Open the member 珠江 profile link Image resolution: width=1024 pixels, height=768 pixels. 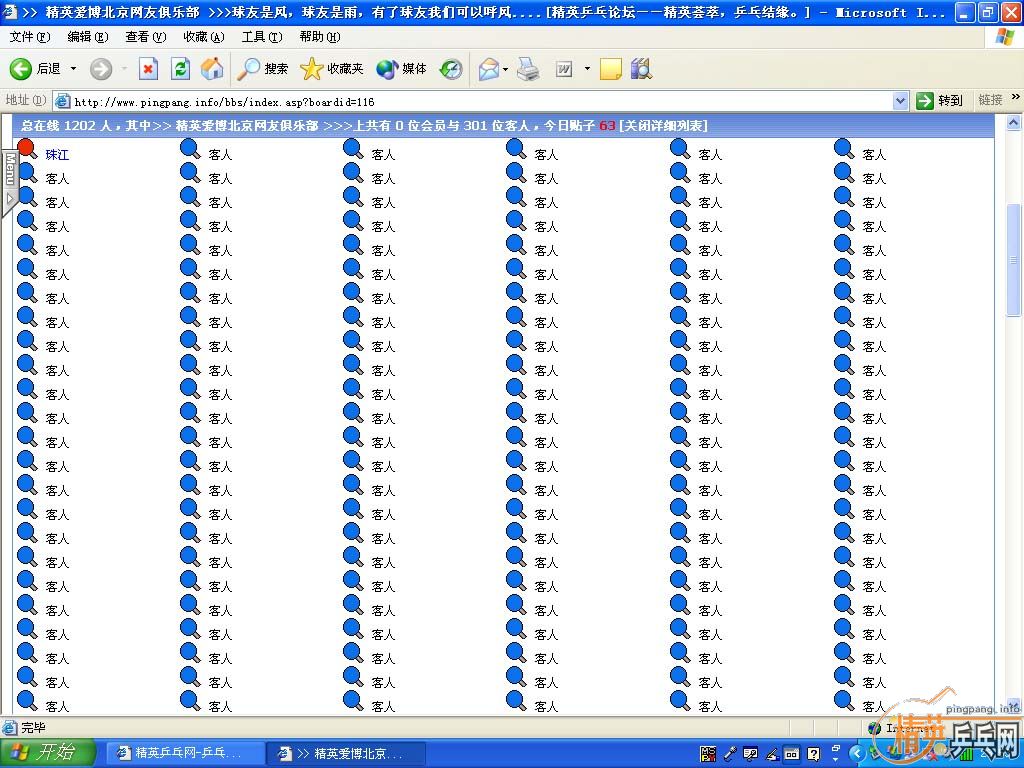[x=57, y=155]
